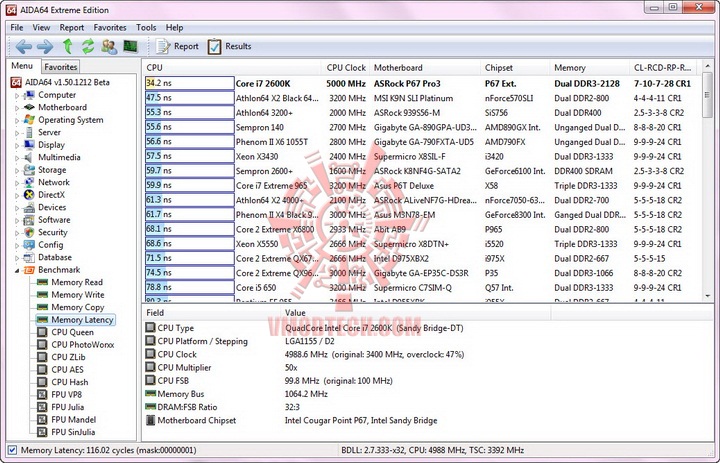Viewport: 720px width, 463px height.
Task: Select the FPU Mandel benchmark icon
Action: (42, 419)
